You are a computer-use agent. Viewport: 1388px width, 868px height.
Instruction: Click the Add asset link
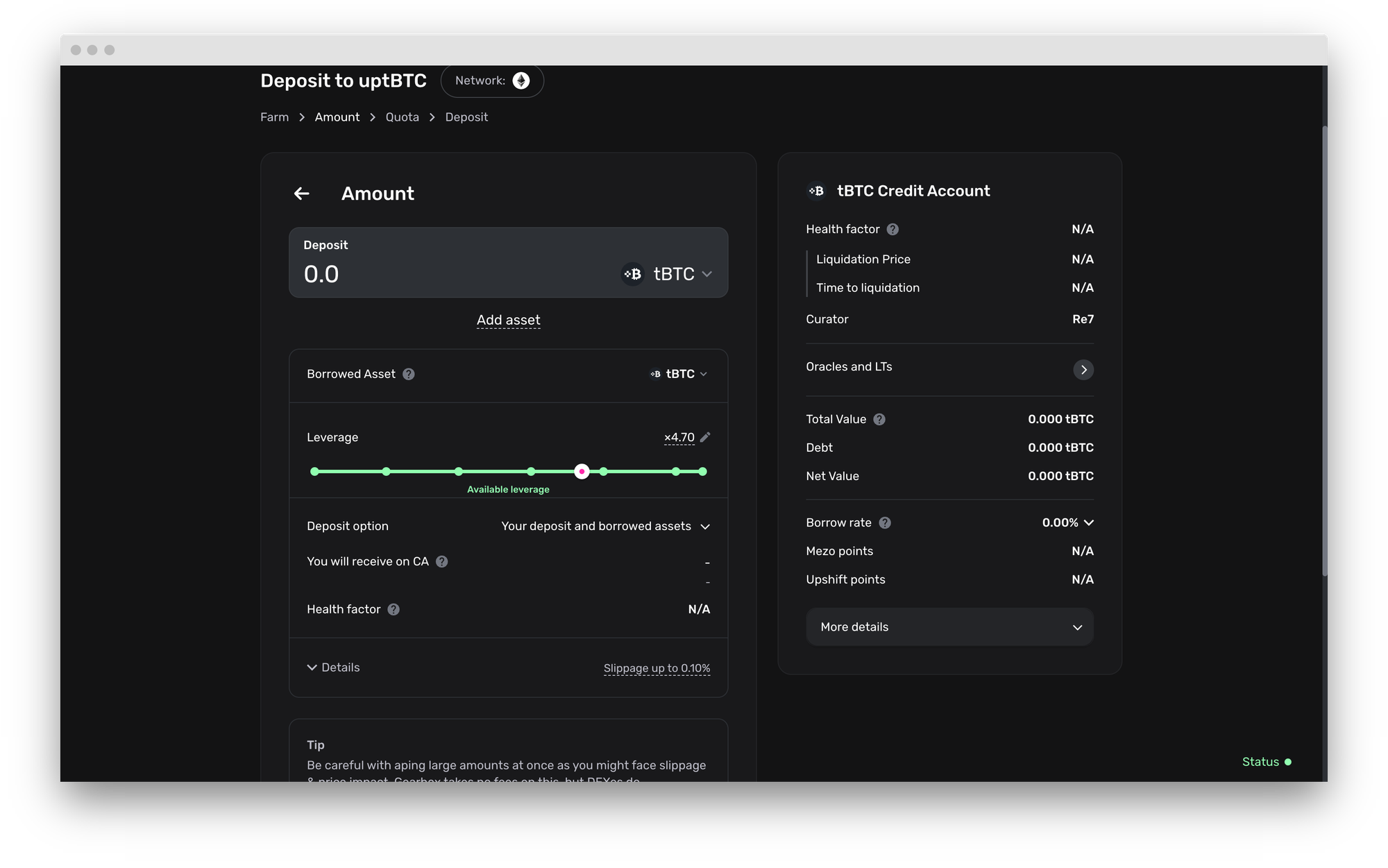(x=508, y=320)
